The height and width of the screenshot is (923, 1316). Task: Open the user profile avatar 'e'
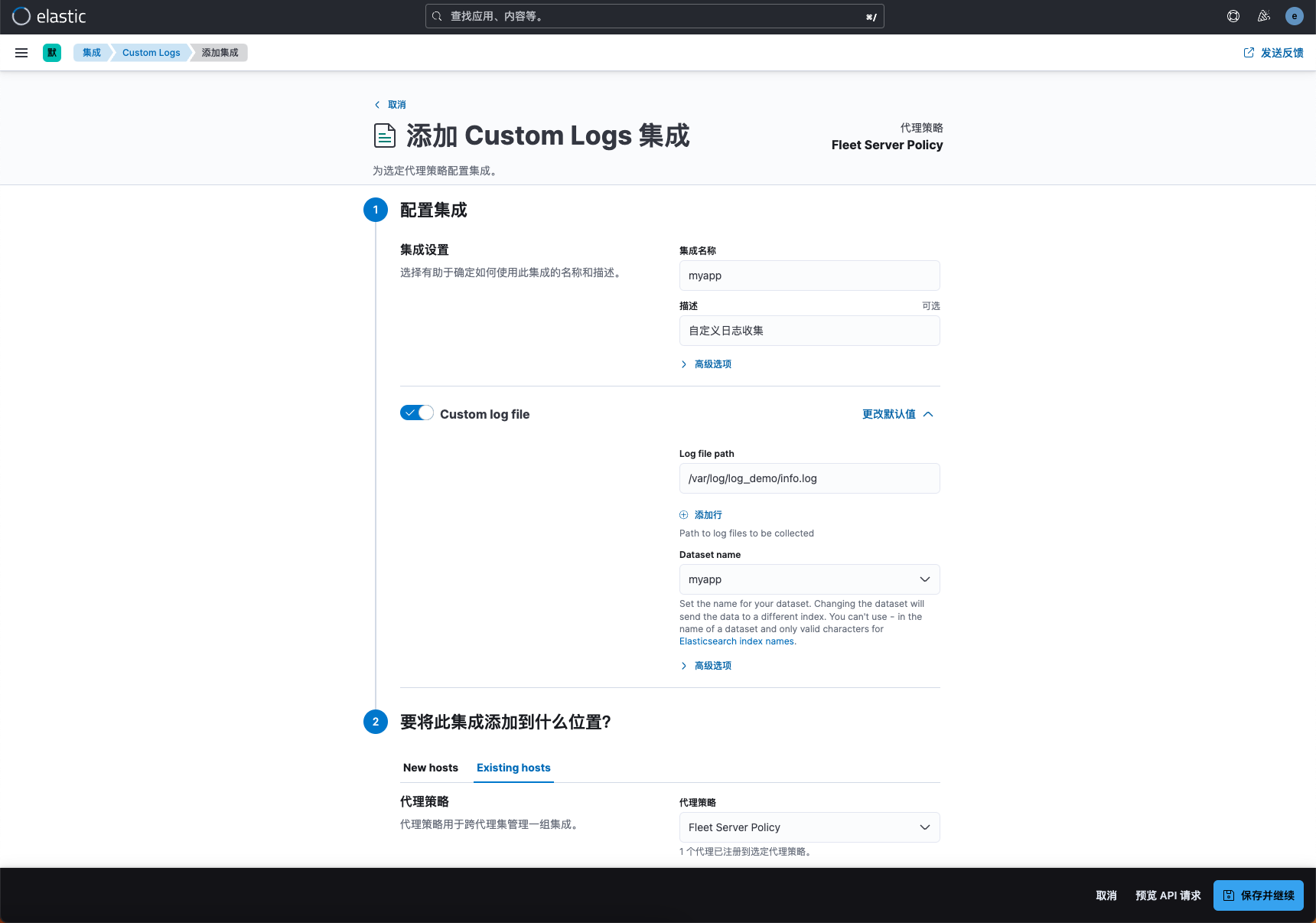click(1295, 16)
